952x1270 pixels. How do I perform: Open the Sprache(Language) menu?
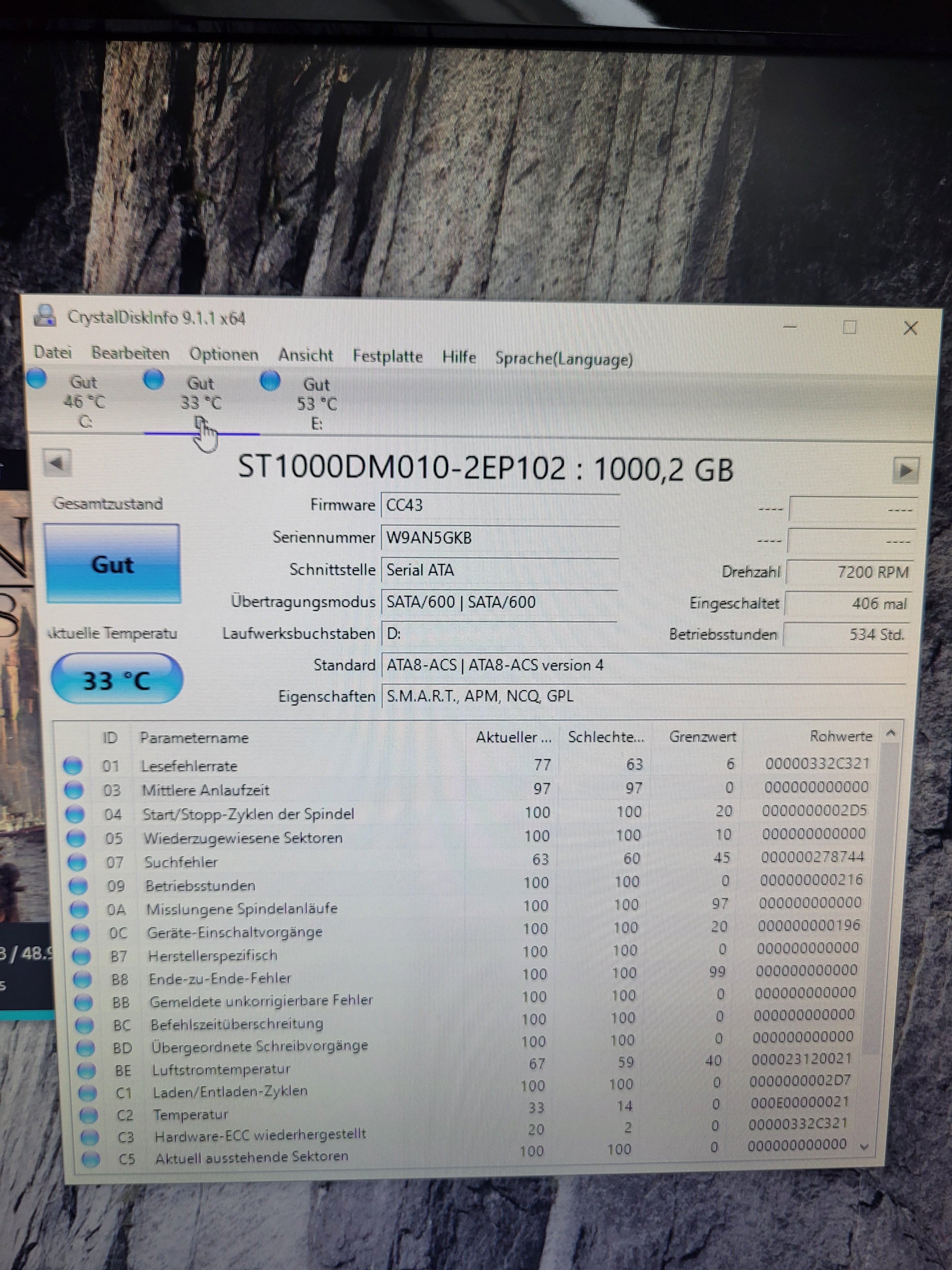pyautogui.click(x=564, y=359)
